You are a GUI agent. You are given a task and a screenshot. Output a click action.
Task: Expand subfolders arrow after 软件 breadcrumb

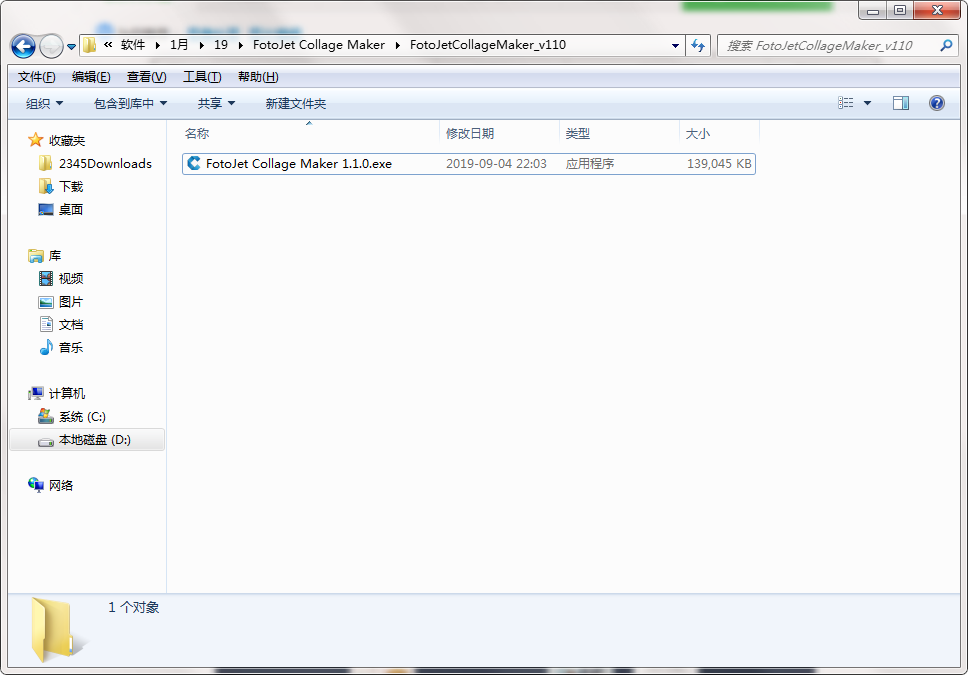157,45
